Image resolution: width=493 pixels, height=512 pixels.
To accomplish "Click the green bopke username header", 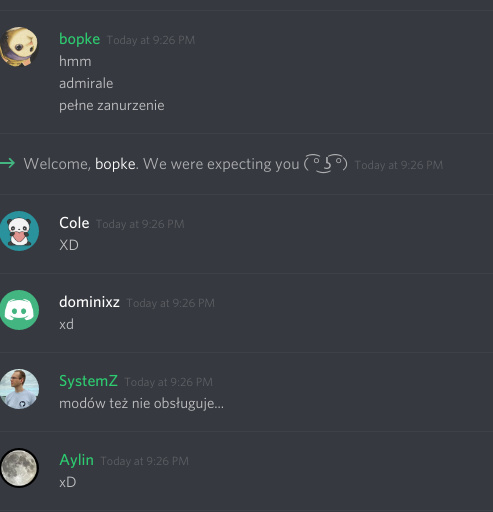I will 79,39.
